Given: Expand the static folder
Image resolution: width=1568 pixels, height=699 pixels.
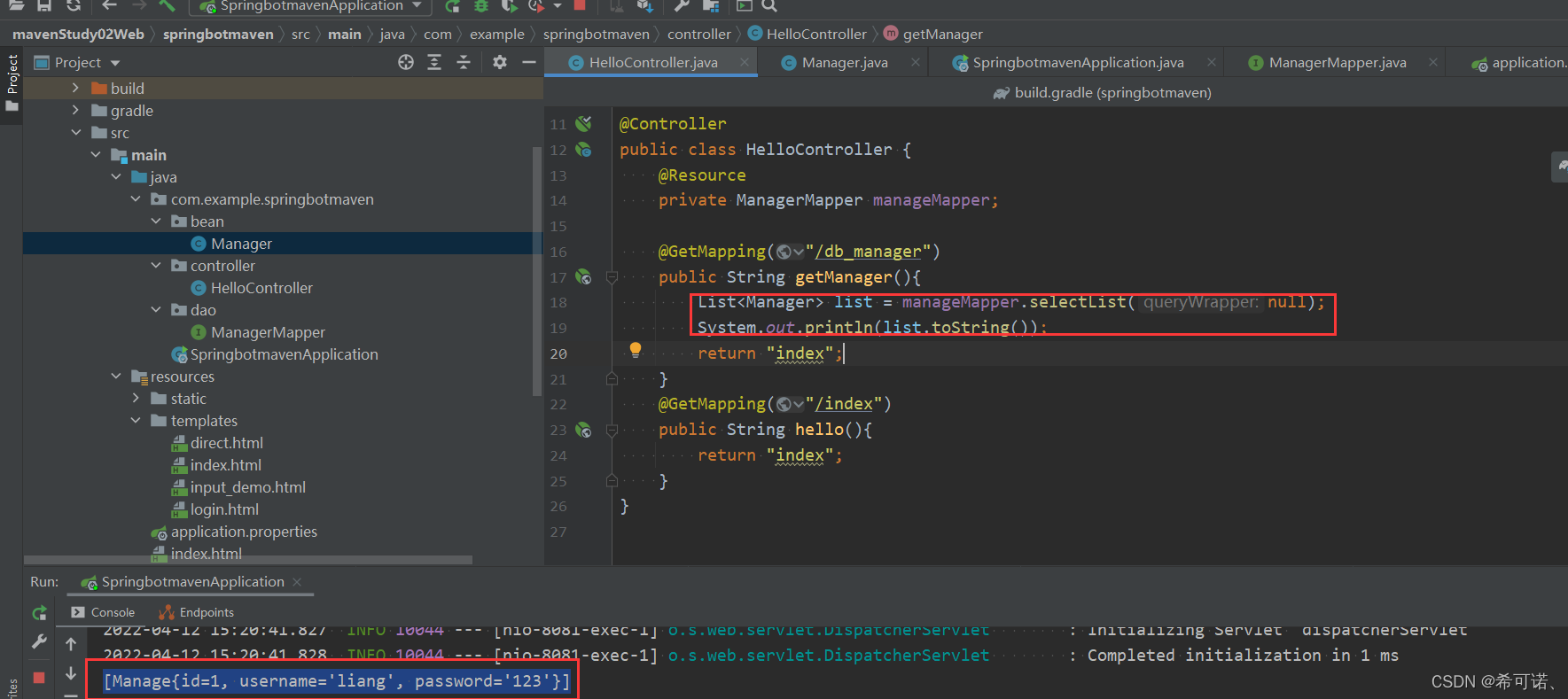Looking at the screenshot, I should (136, 398).
